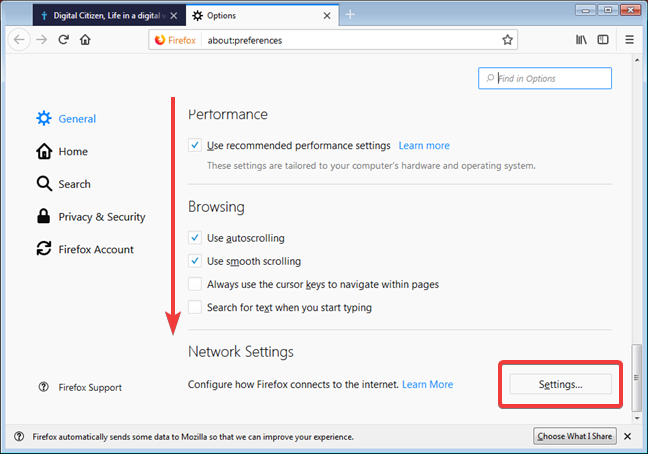This screenshot has width=648, height=454.
Task: Uncheck Use recommended performance settings
Action: 195,145
